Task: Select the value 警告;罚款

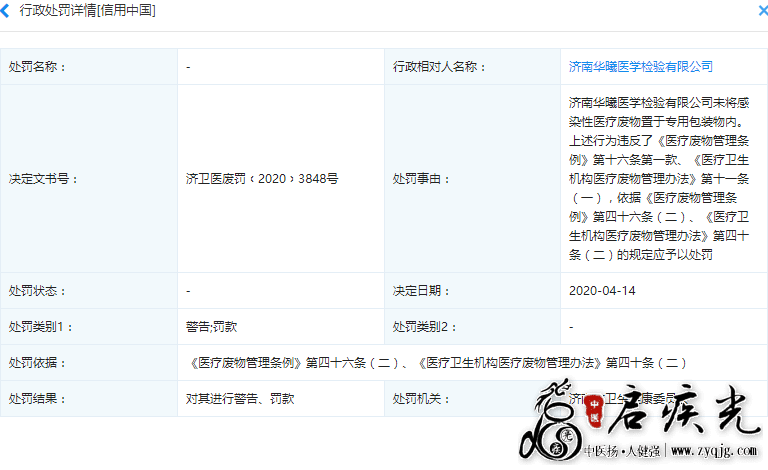Action: pyautogui.click(x=211, y=327)
